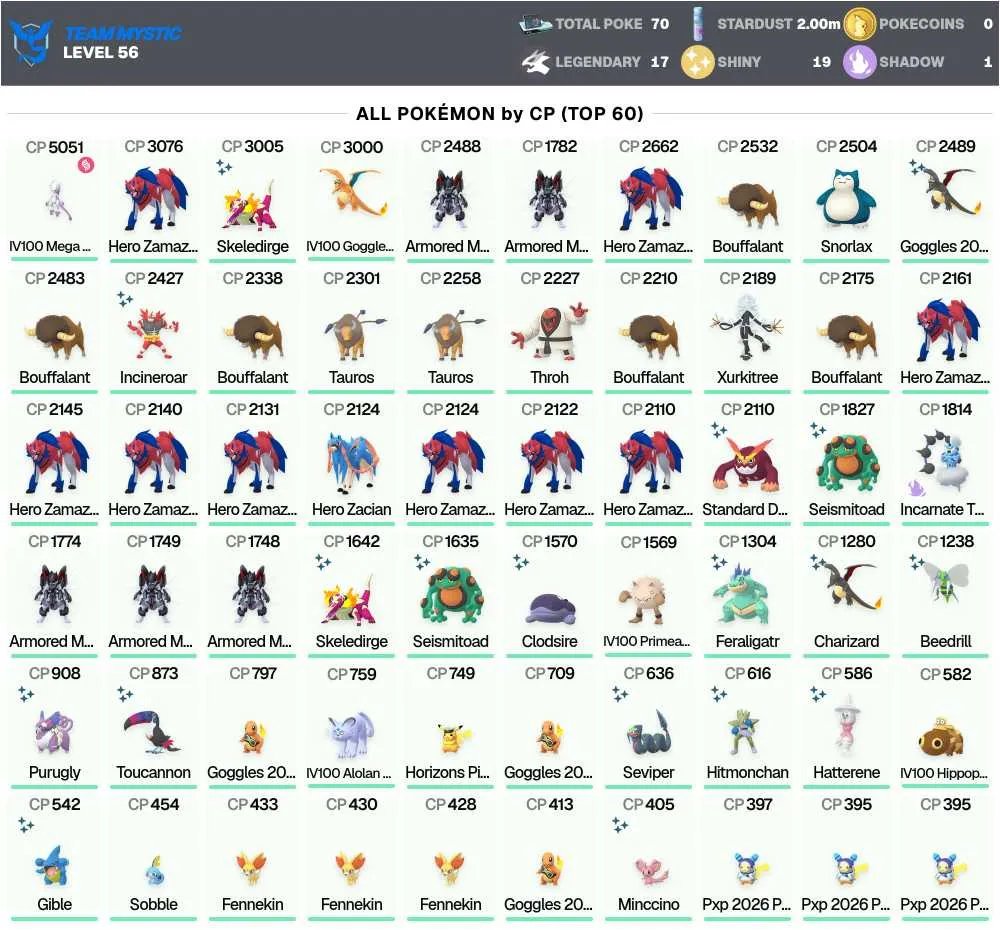
Task: Click the "Minccino" name label
Action: pyautogui.click(x=649, y=904)
